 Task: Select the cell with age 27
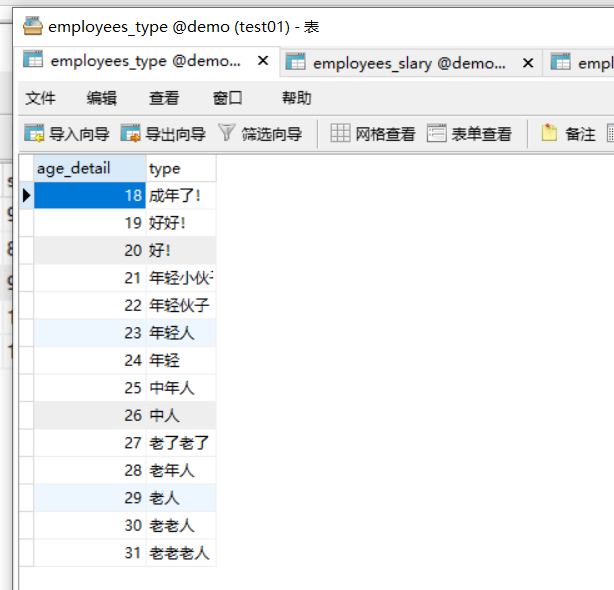[90, 443]
